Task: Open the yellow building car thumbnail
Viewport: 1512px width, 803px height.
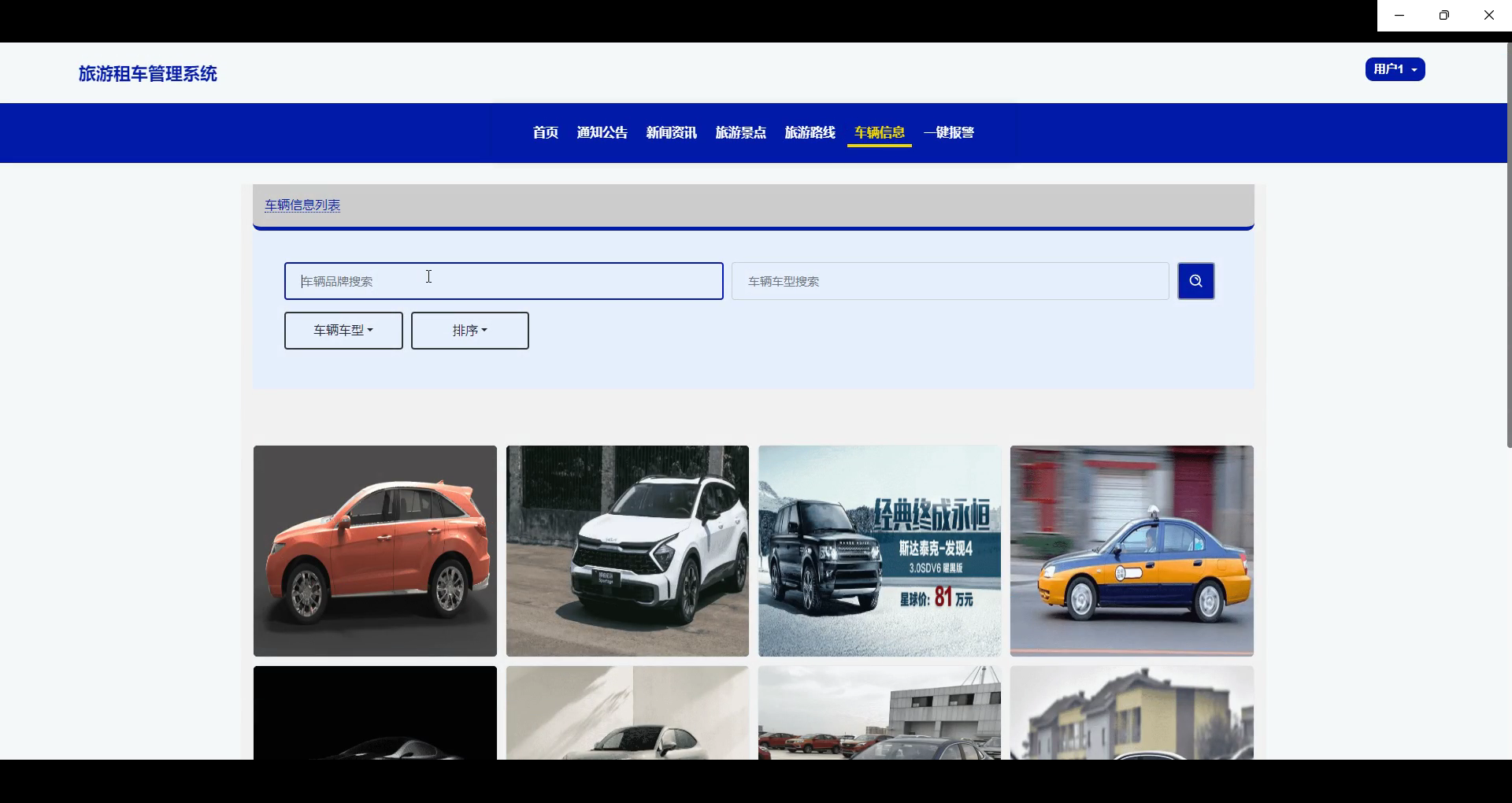Action: pos(1132,713)
